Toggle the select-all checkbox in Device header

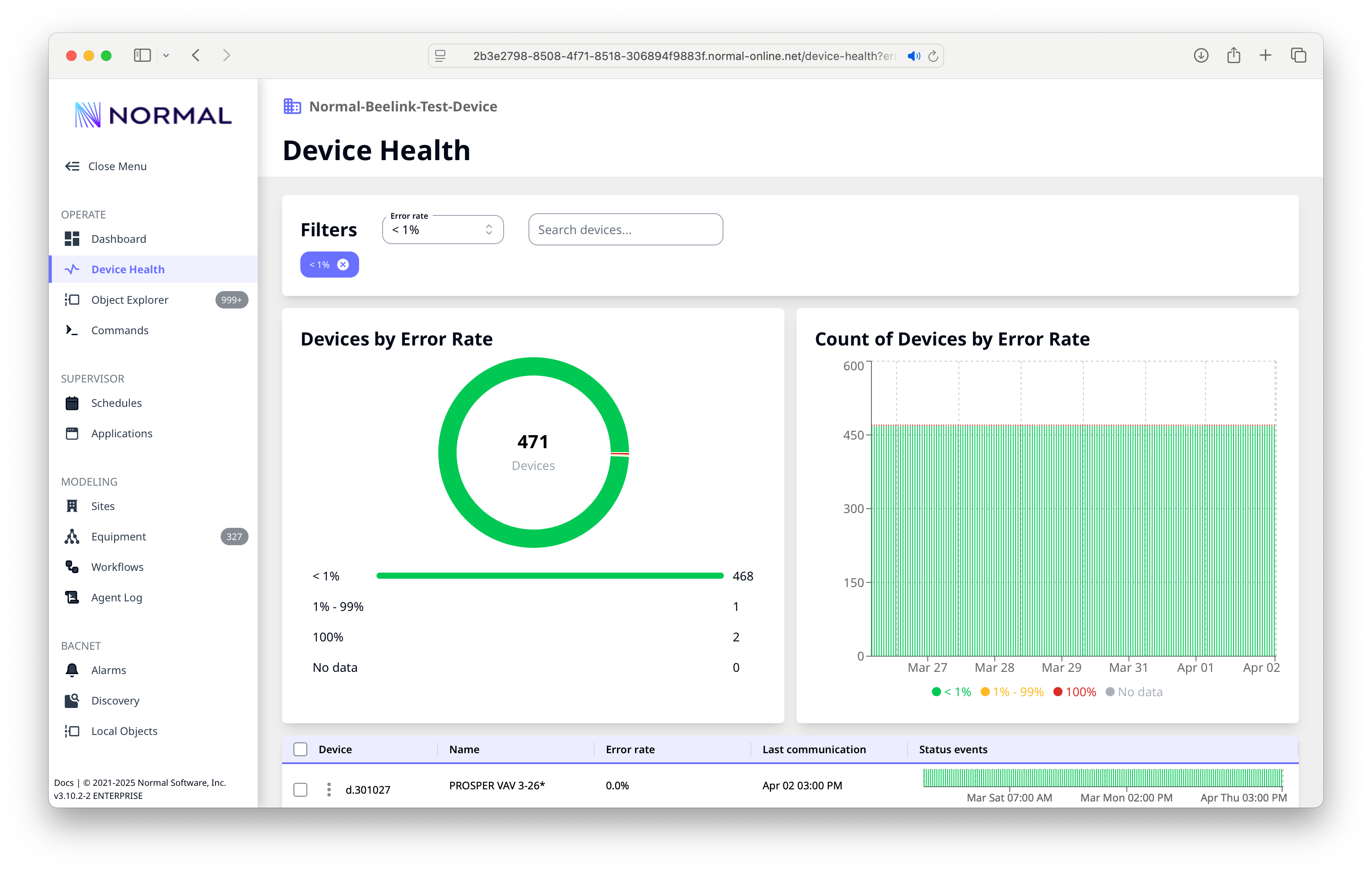[x=300, y=750]
